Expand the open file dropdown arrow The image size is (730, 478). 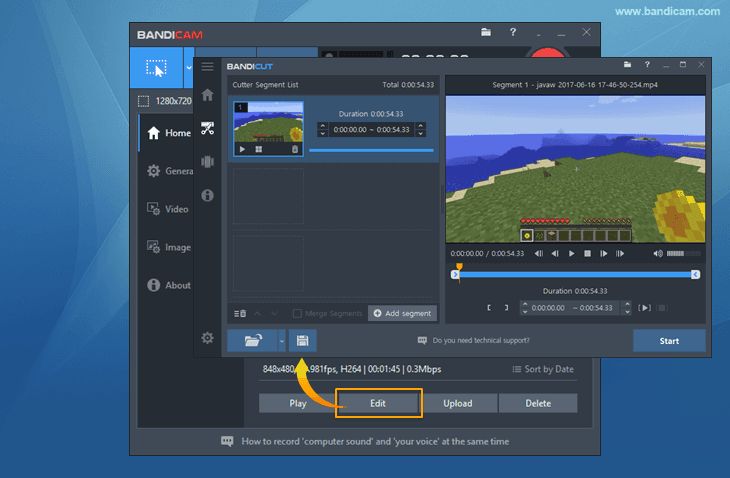coord(282,341)
